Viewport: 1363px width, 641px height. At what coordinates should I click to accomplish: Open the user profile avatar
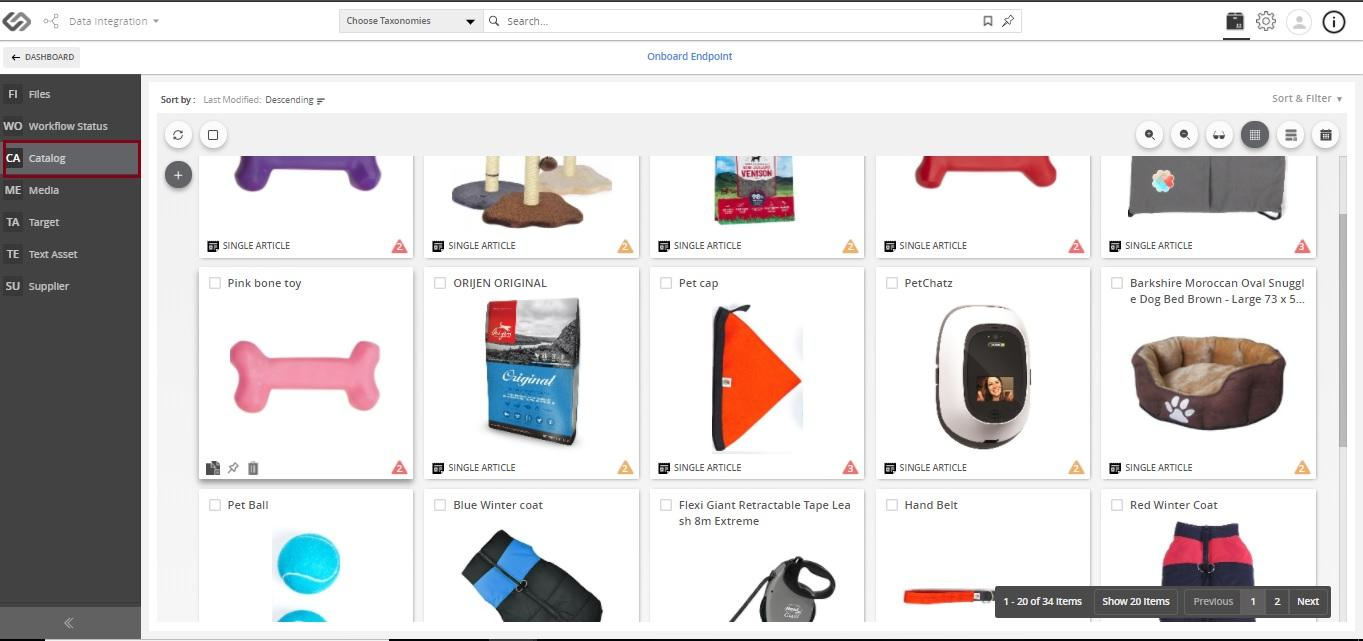(1299, 22)
